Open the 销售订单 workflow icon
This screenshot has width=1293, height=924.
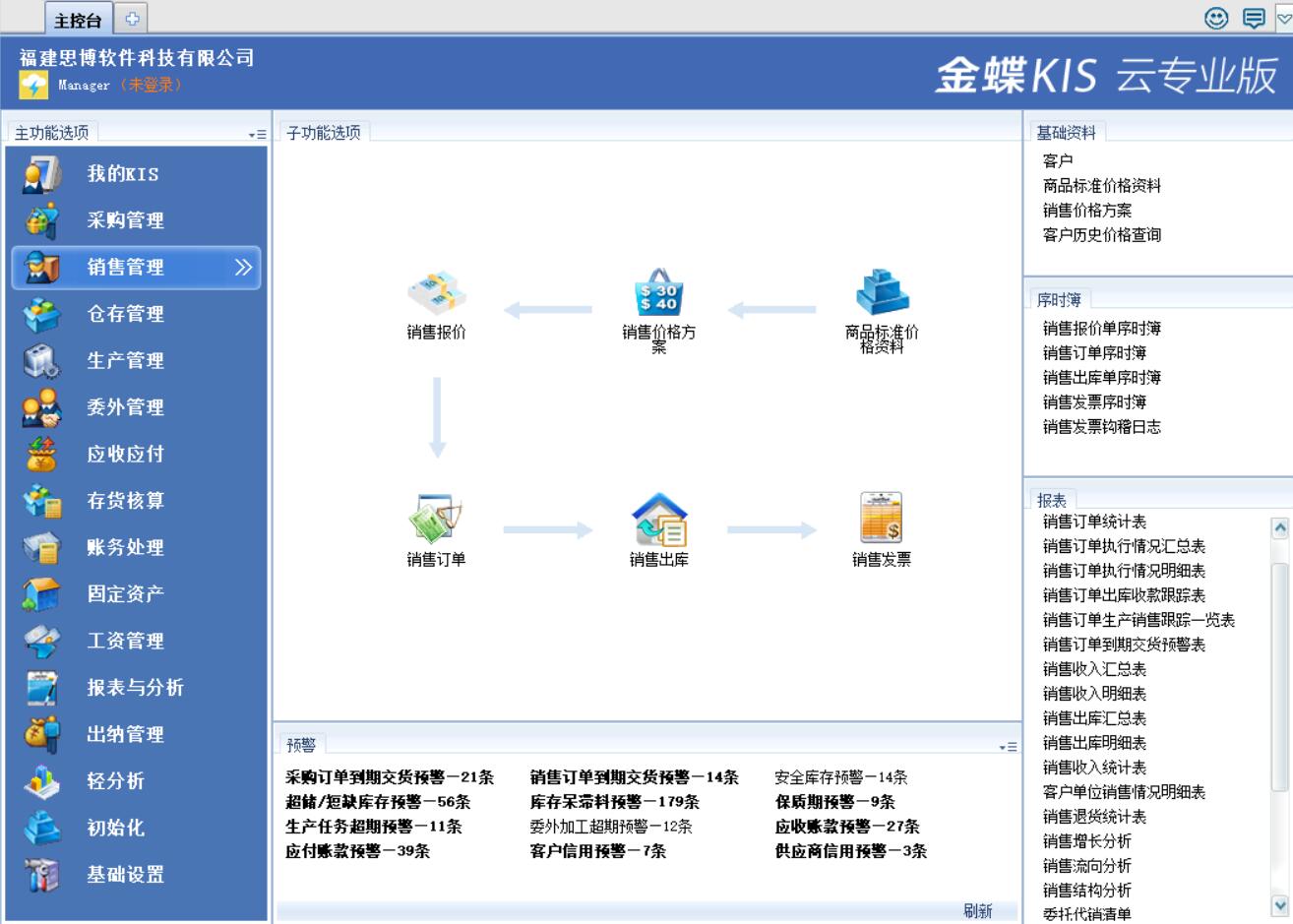(436, 519)
